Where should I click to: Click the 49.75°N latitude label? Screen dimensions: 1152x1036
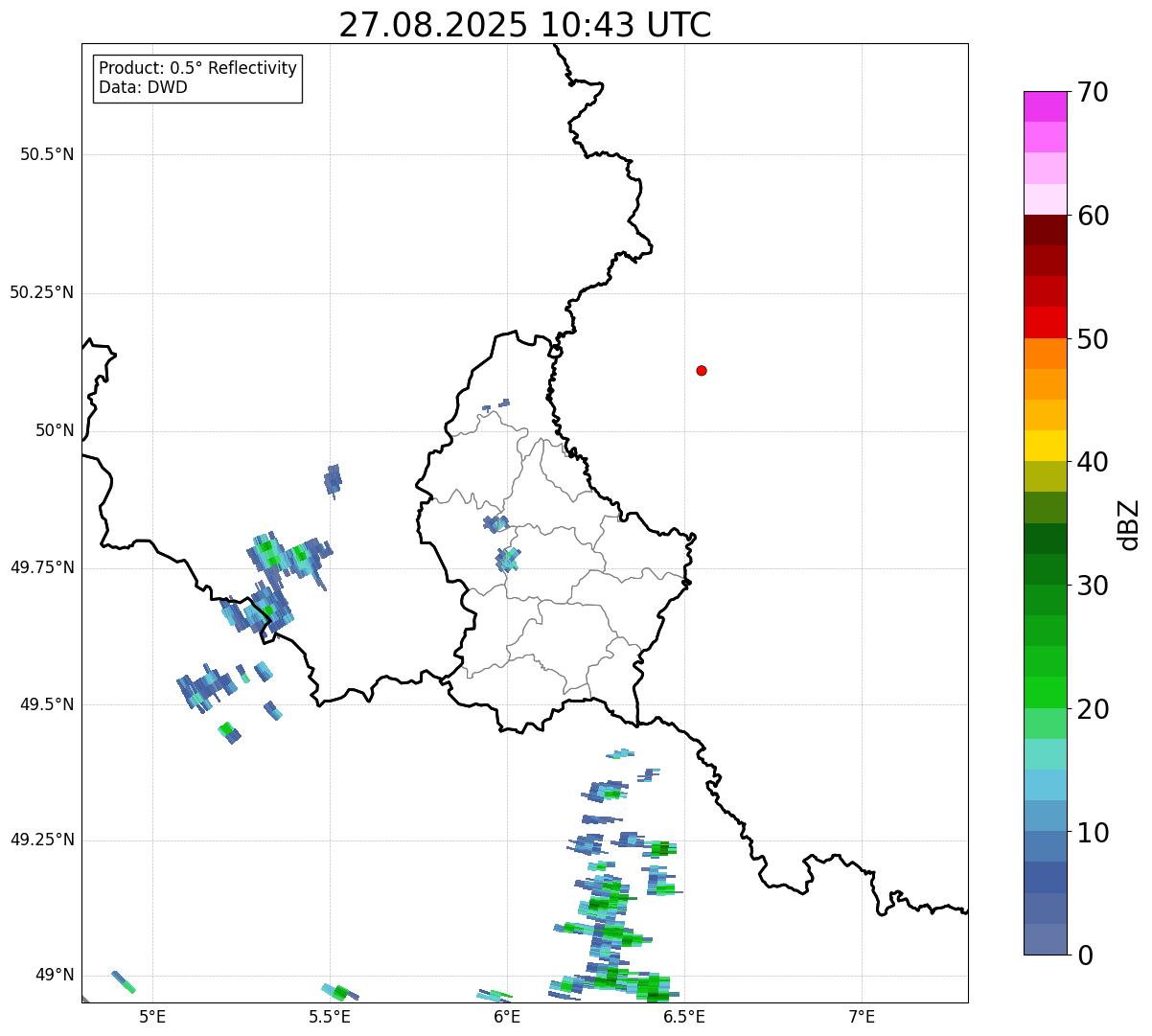[42, 567]
